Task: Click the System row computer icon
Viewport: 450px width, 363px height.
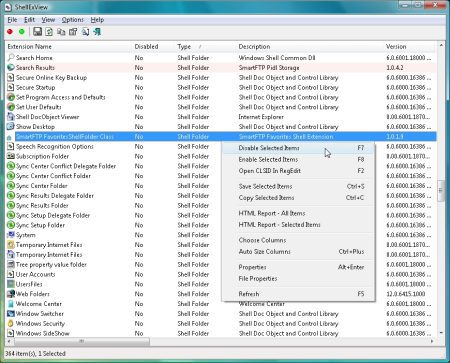Action: tap(11, 235)
